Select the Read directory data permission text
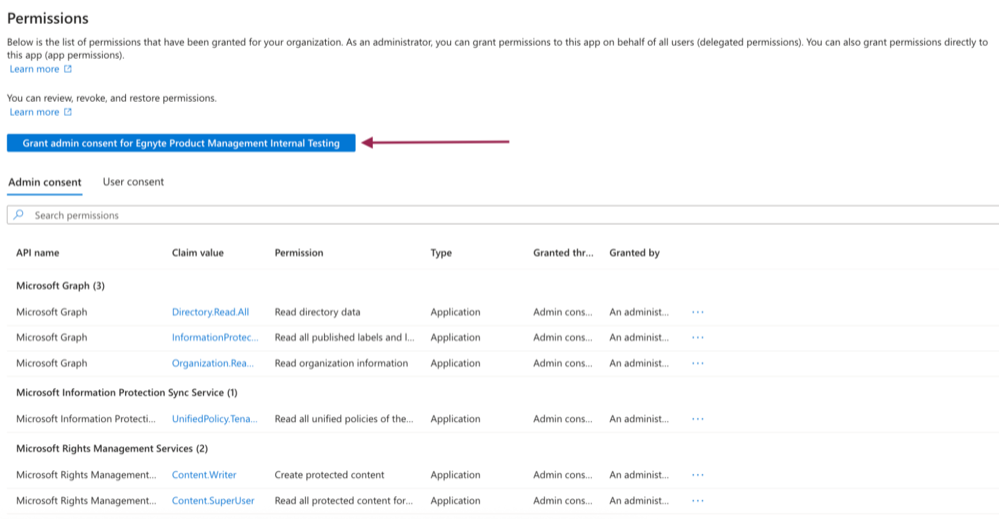 317,312
